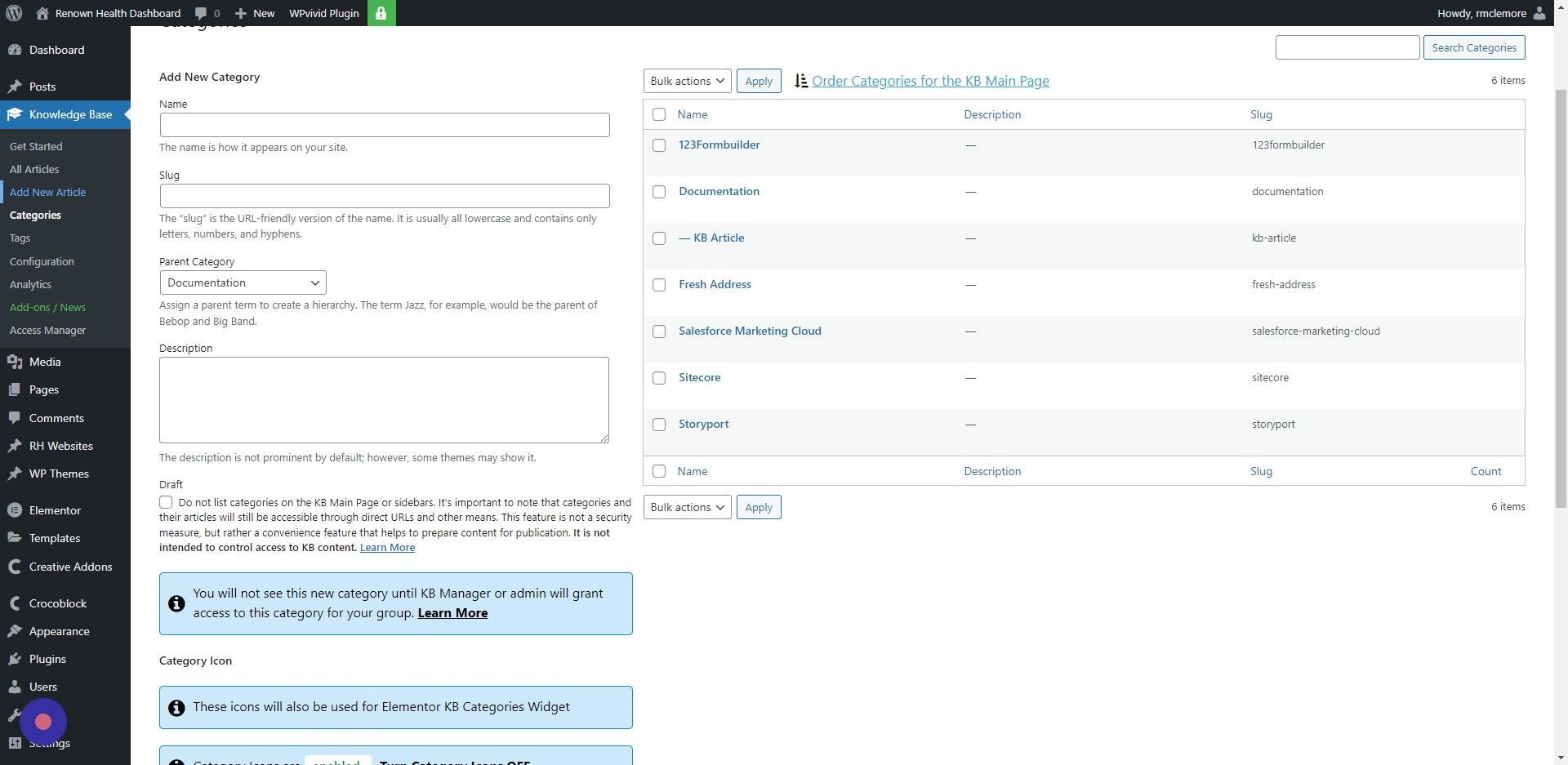Open Order Categories for the KB Main Page link
This screenshot has height=765, width=1568.
[x=930, y=81]
